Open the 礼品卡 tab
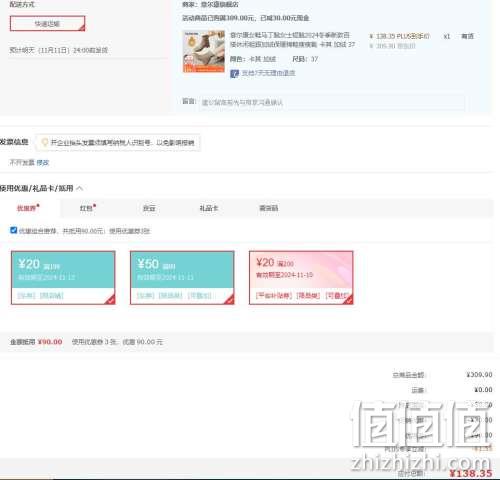The width and height of the screenshot is (500, 480). point(209,208)
